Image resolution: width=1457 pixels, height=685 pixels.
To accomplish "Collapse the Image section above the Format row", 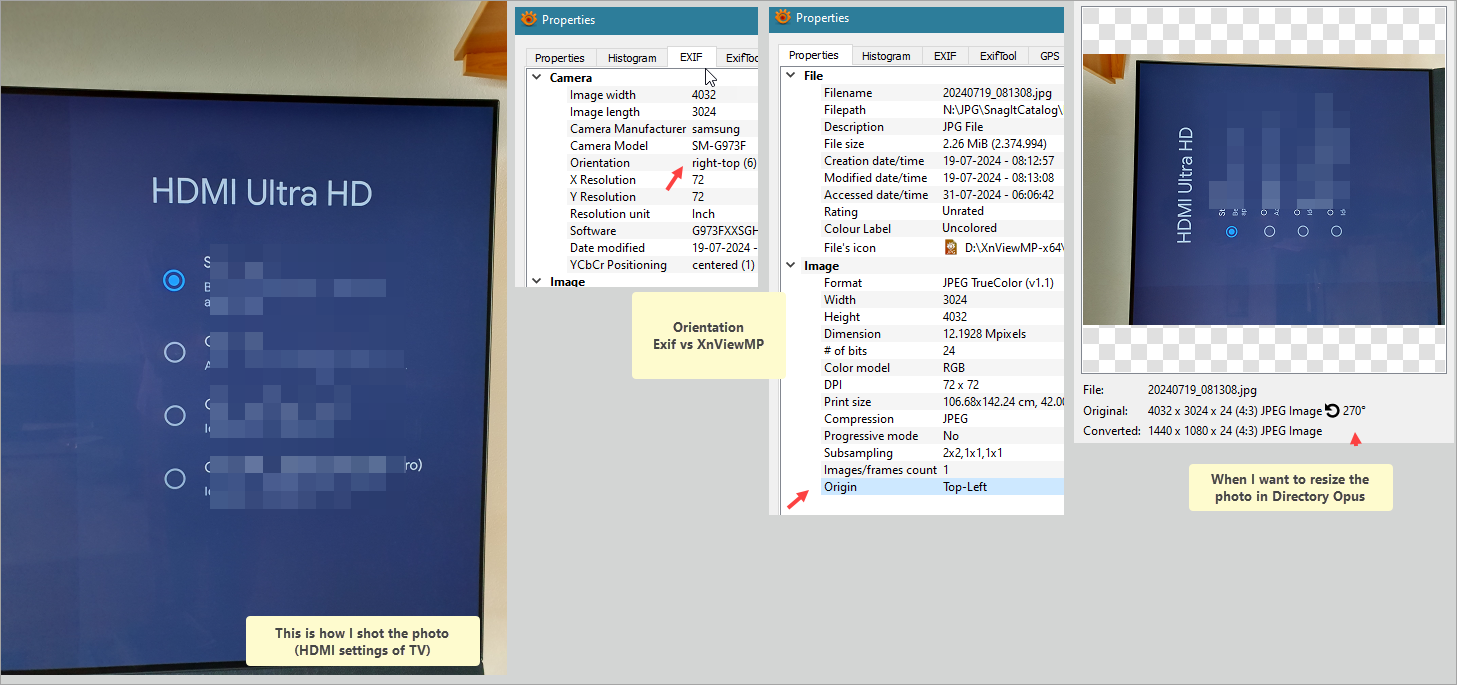I will click(x=790, y=266).
